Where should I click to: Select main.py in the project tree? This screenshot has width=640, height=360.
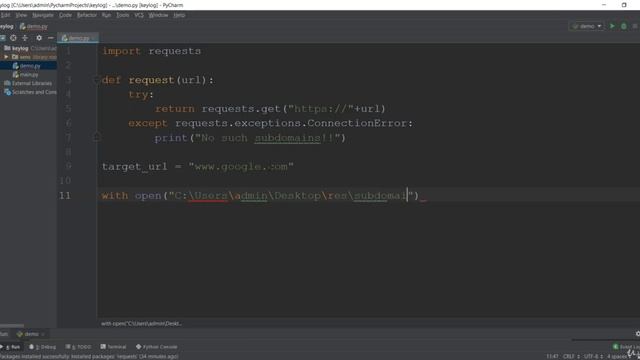tap(28, 75)
